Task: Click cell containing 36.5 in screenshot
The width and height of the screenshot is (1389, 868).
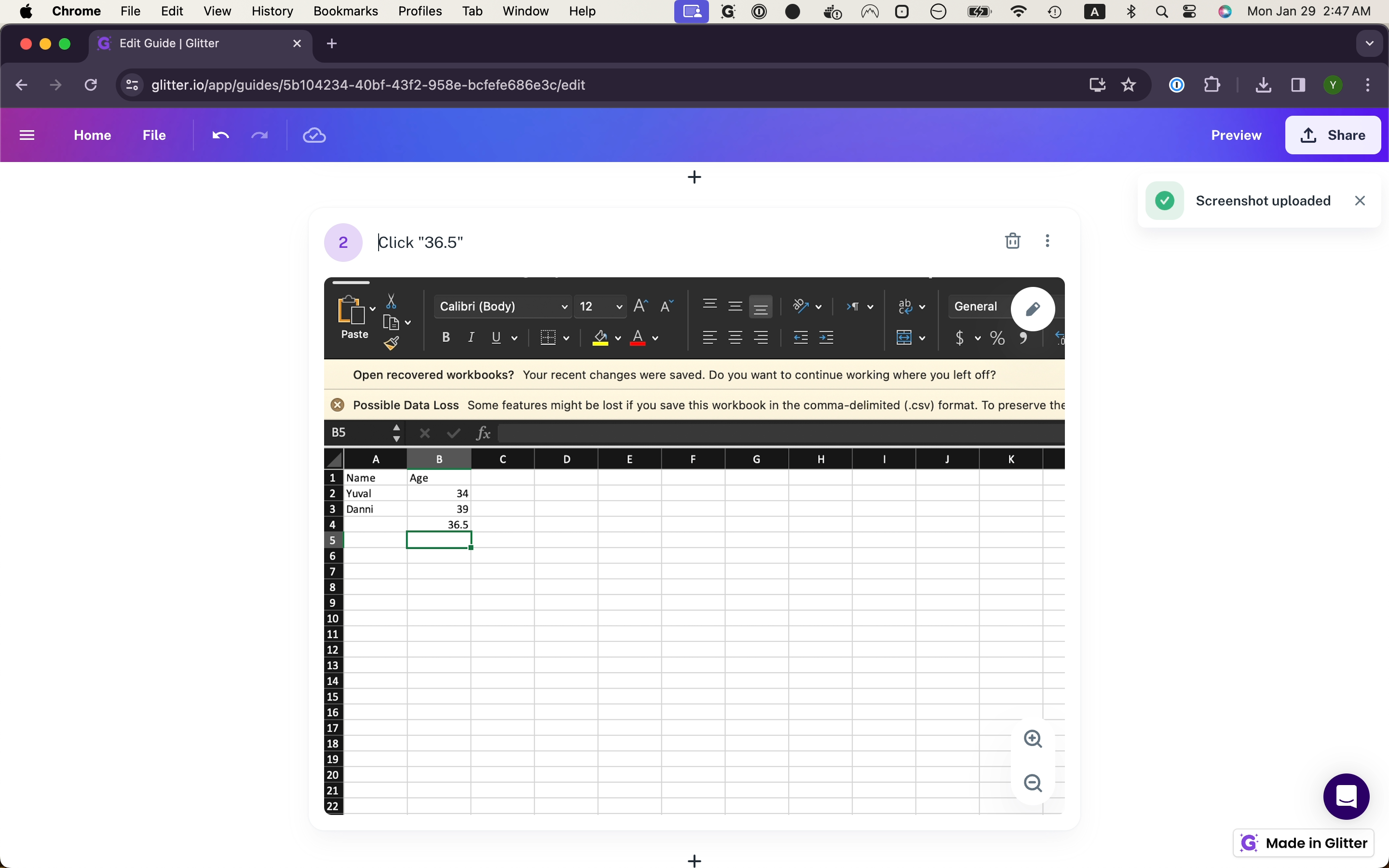Action: [x=439, y=525]
